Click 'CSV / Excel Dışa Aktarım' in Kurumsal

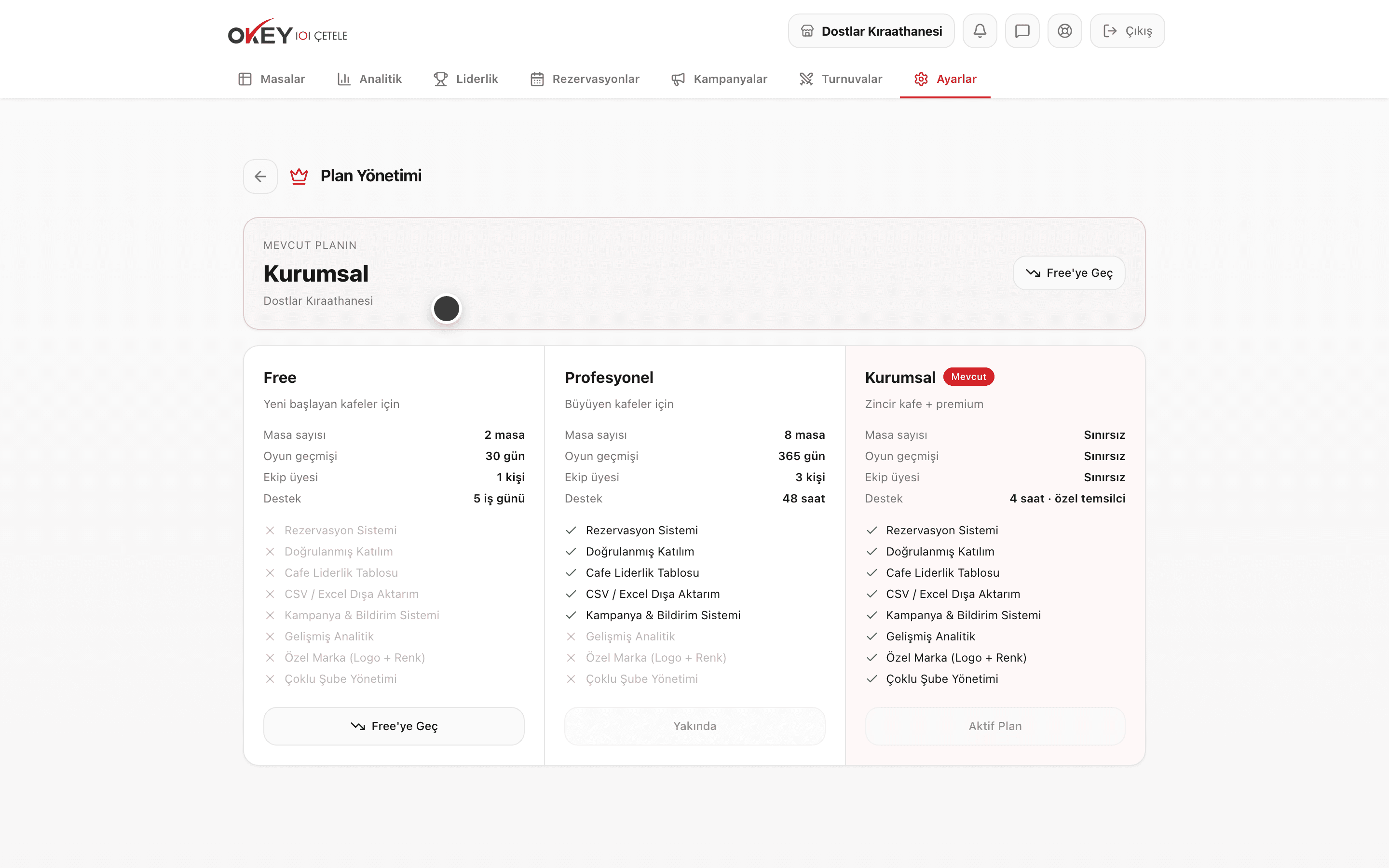click(953, 594)
